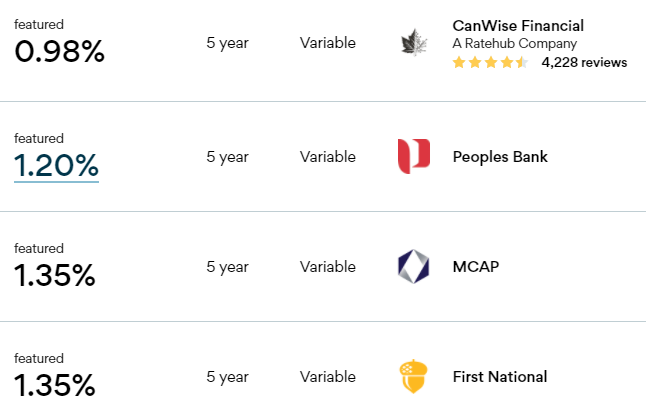Click the First National acorn logo
This screenshot has width=646, height=414.
click(x=414, y=377)
